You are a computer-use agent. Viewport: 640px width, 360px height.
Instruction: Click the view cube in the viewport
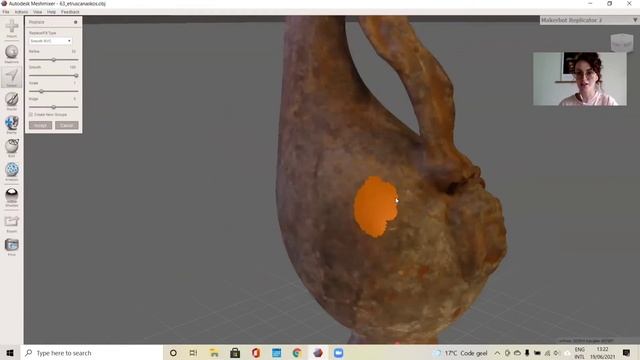click(621, 43)
